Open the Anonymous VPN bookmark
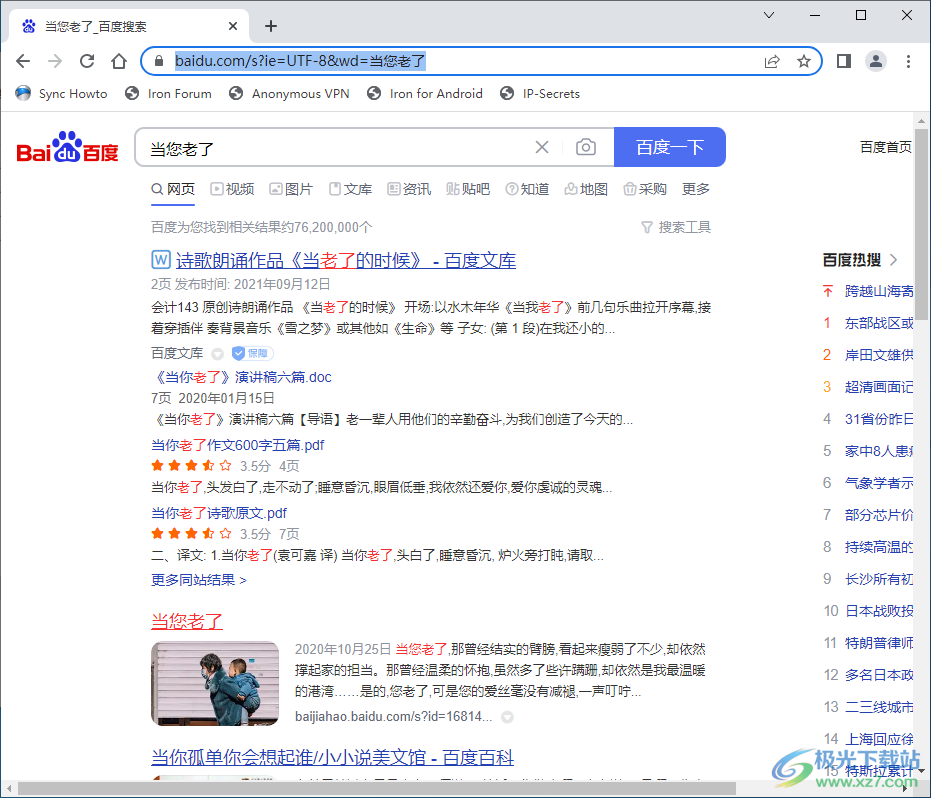This screenshot has width=931, height=798. tap(290, 94)
